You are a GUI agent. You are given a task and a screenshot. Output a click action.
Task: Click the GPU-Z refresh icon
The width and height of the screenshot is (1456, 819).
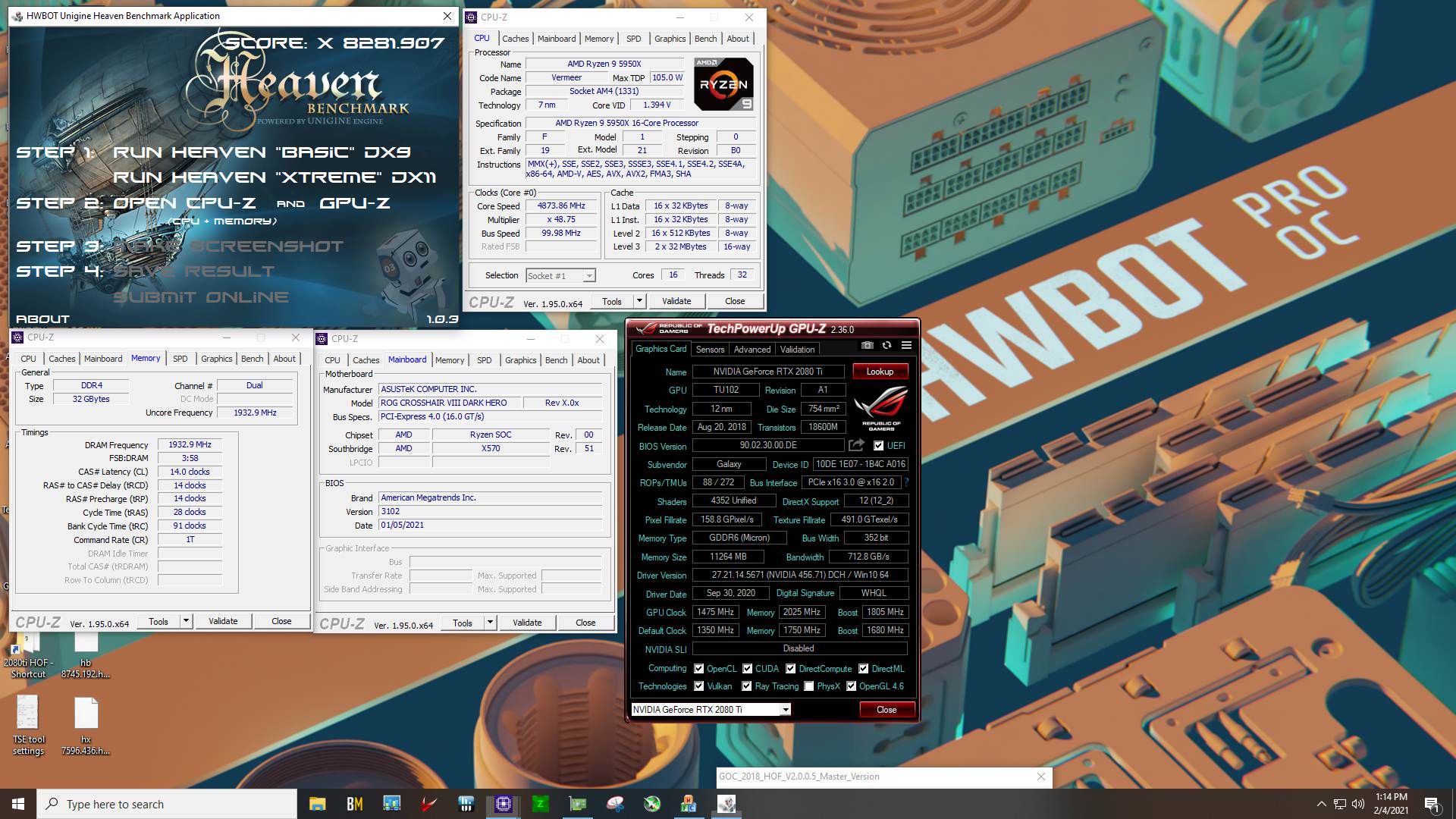pyautogui.click(x=886, y=346)
